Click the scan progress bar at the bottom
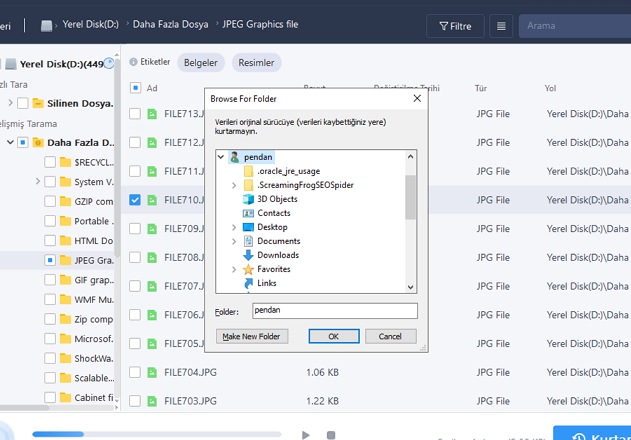The width and height of the screenshot is (631, 440). tap(157, 434)
